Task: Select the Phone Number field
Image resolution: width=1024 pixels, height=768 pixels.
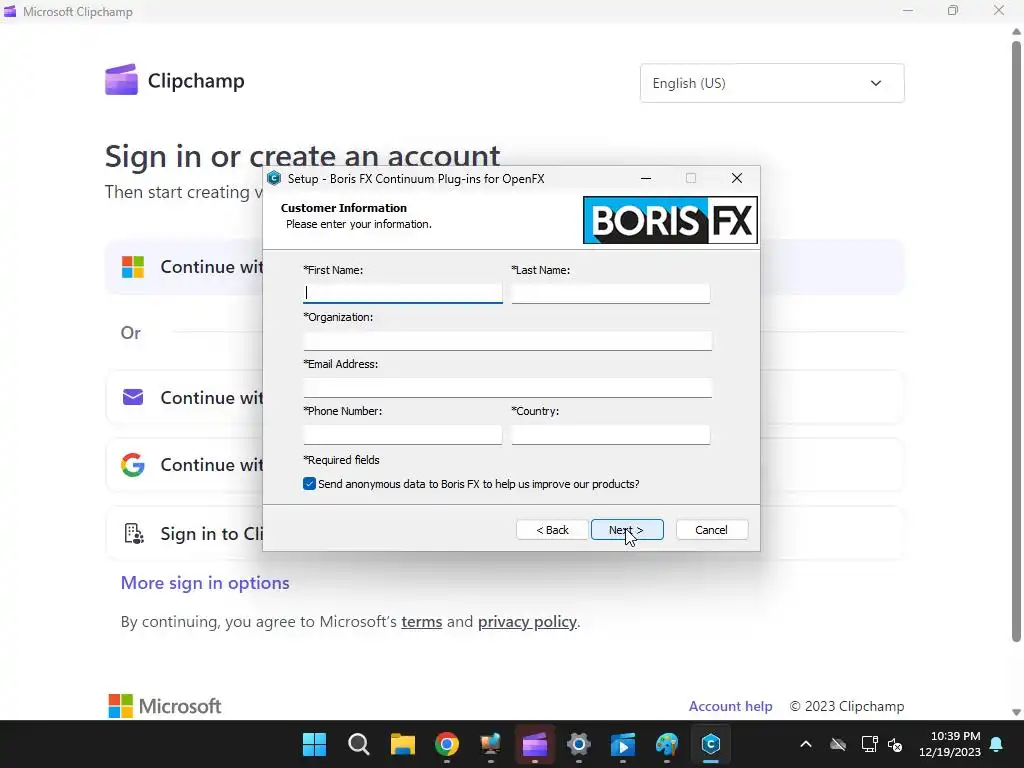Action: coord(402,434)
